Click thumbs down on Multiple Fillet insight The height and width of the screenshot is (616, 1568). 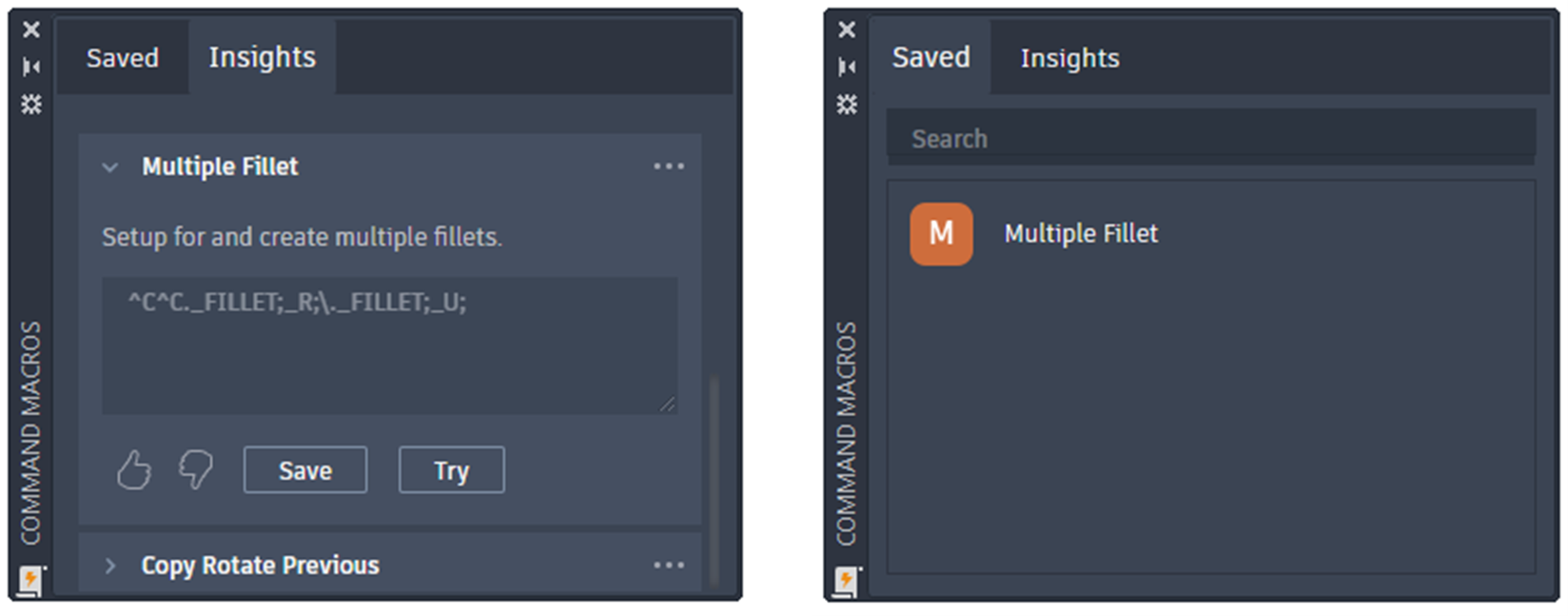pos(196,469)
